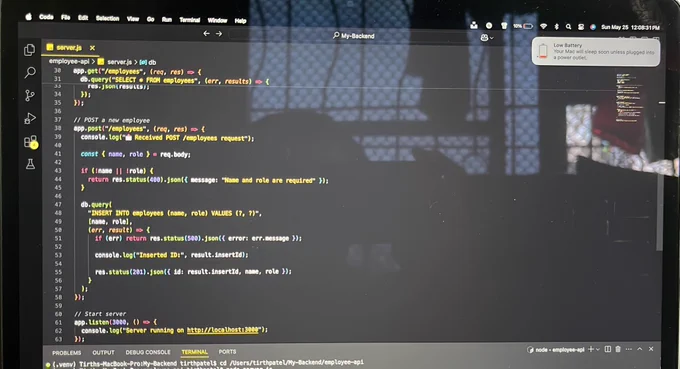Click the 'Name and role are required' string
680x369 pixels.
coord(268,180)
